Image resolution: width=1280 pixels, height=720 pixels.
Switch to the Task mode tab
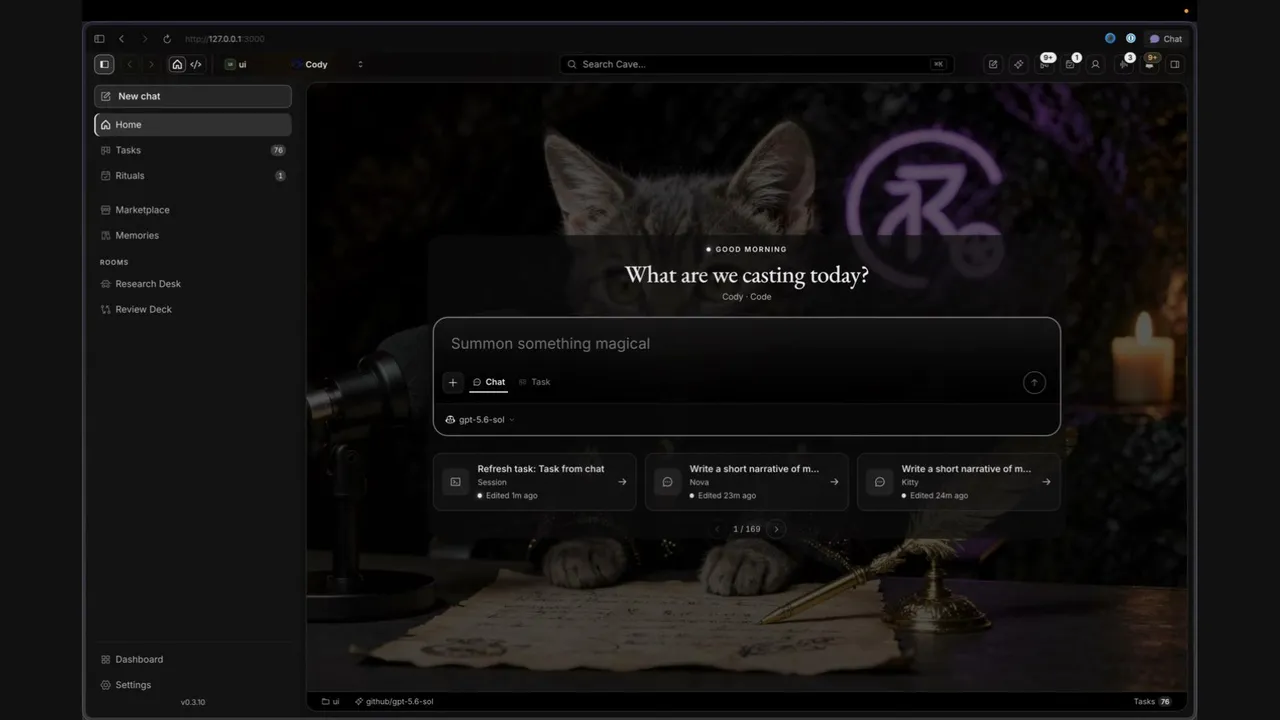(535, 383)
